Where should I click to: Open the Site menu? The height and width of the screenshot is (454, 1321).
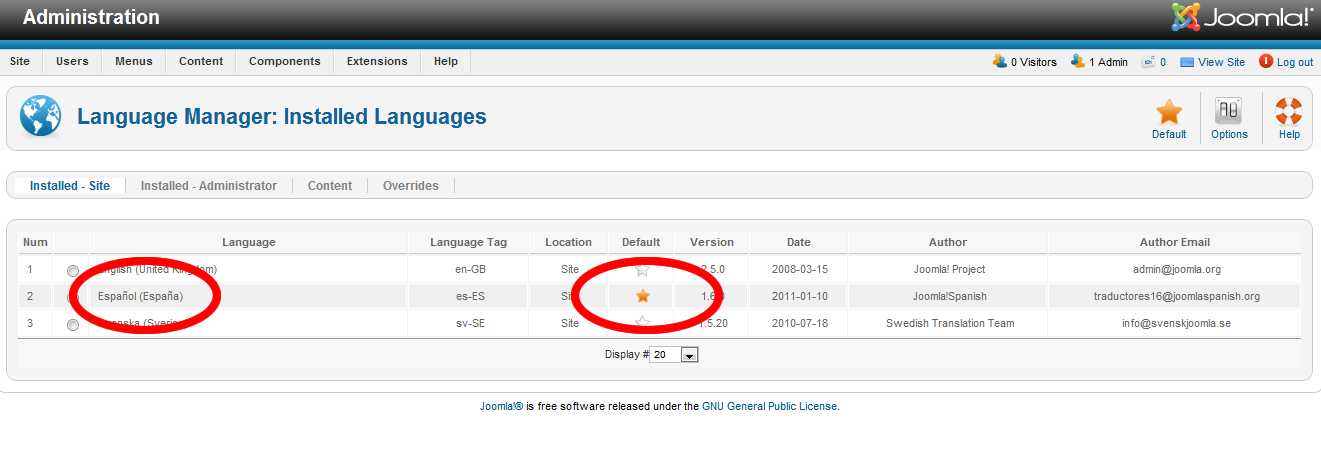(x=20, y=61)
